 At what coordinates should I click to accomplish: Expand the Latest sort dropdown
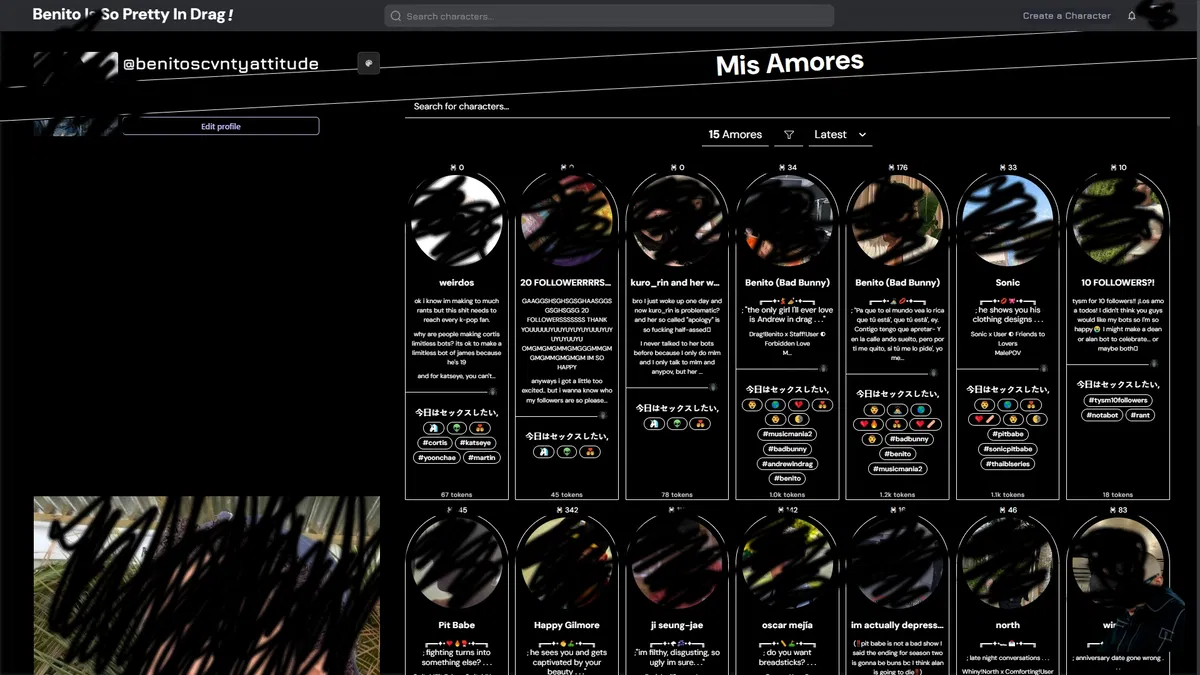840,135
